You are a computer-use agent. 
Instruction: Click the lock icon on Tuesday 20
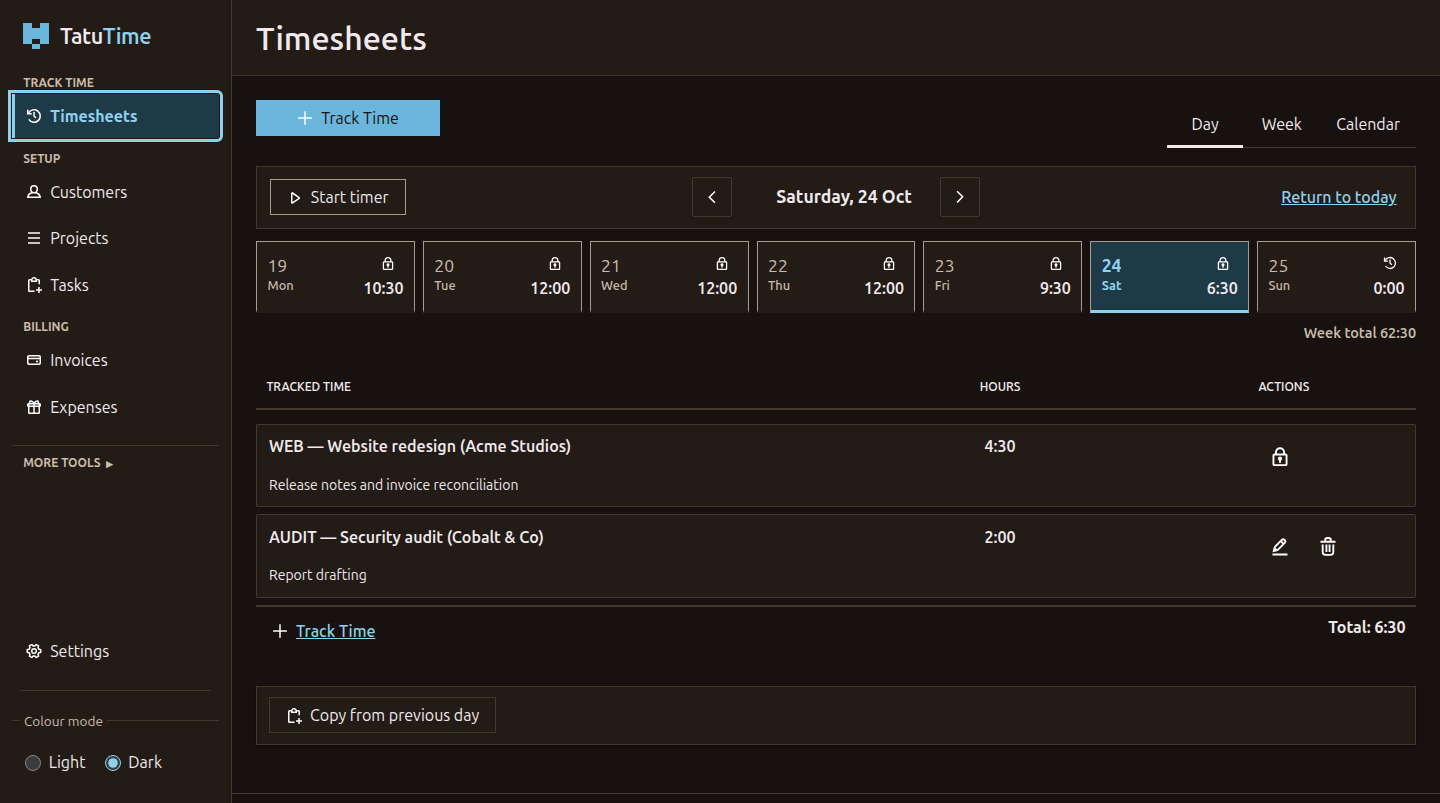click(555, 264)
